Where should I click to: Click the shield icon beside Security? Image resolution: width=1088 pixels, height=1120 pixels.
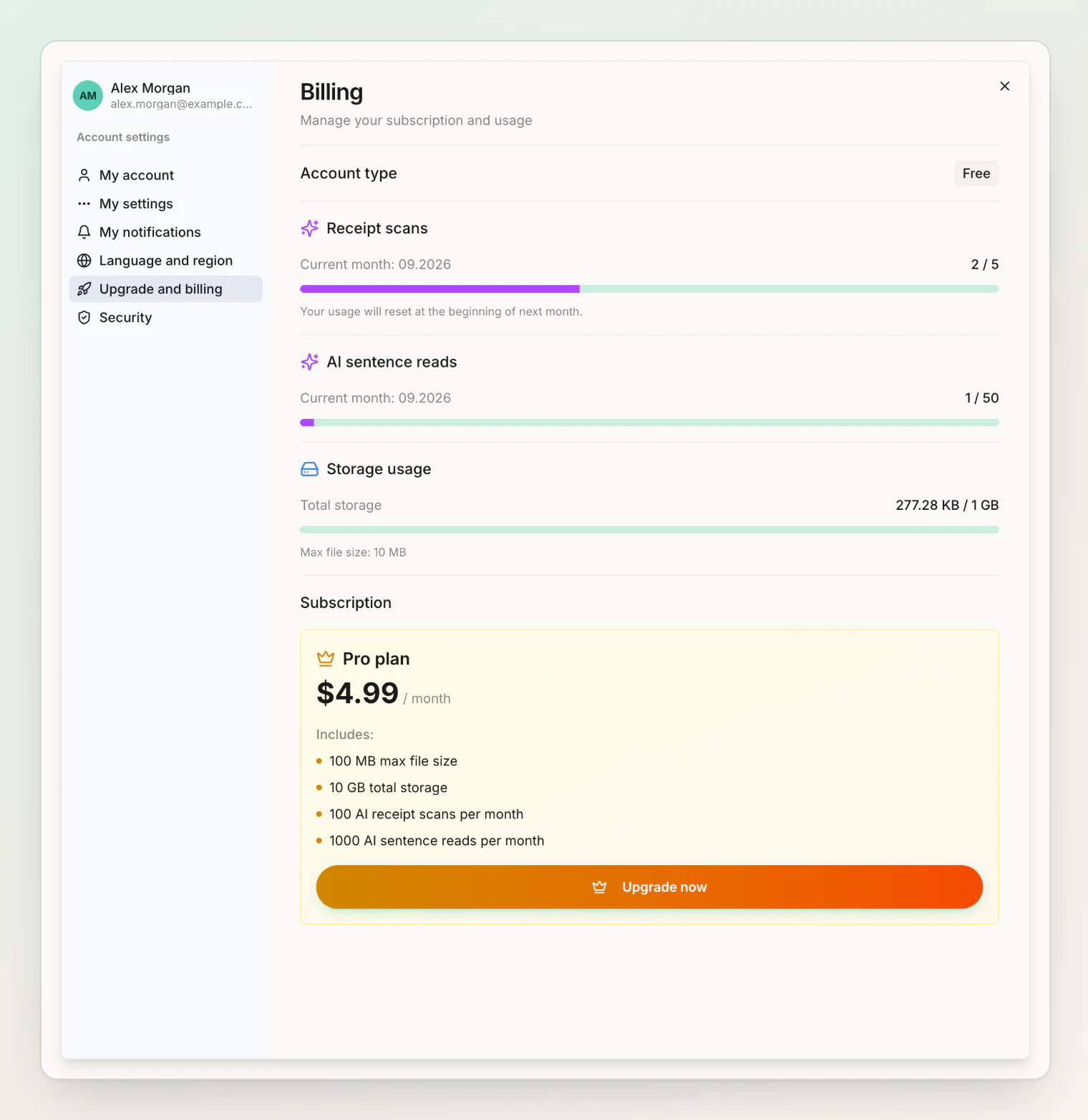(84, 317)
